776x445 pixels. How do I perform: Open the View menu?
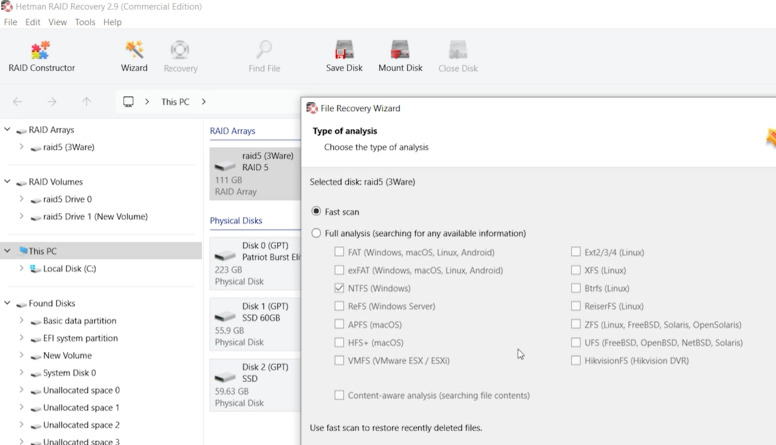click(x=57, y=22)
